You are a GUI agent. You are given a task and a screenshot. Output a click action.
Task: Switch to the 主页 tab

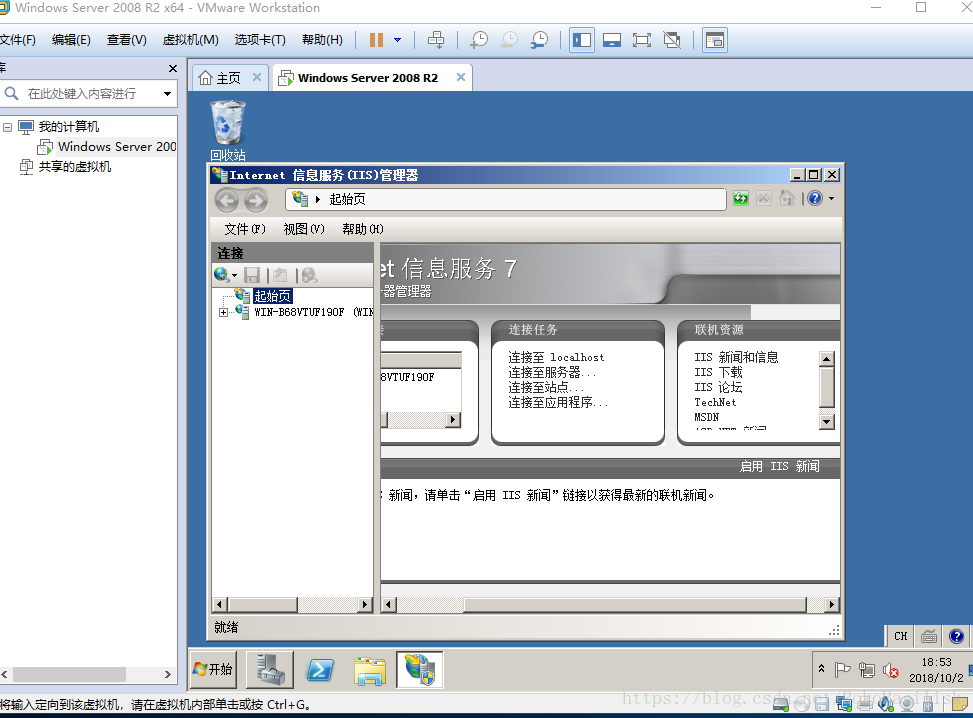220,78
